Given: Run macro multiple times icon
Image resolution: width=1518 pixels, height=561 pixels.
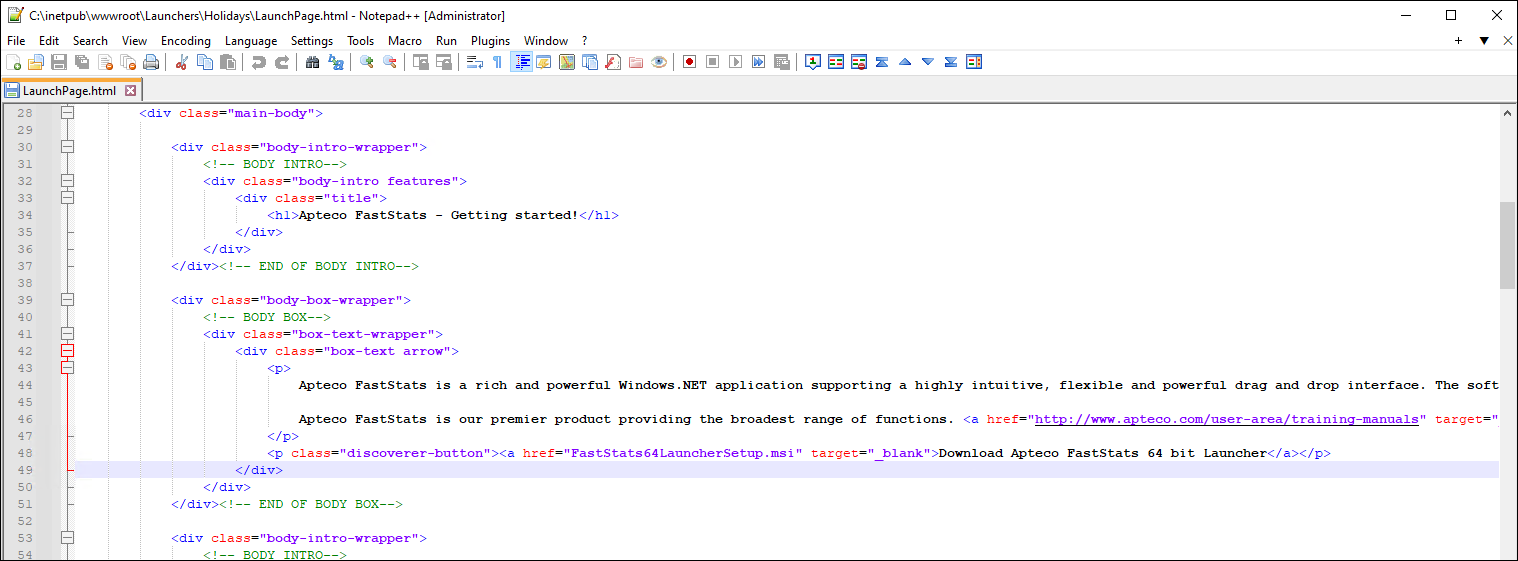Looking at the screenshot, I should tap(759, 62).
